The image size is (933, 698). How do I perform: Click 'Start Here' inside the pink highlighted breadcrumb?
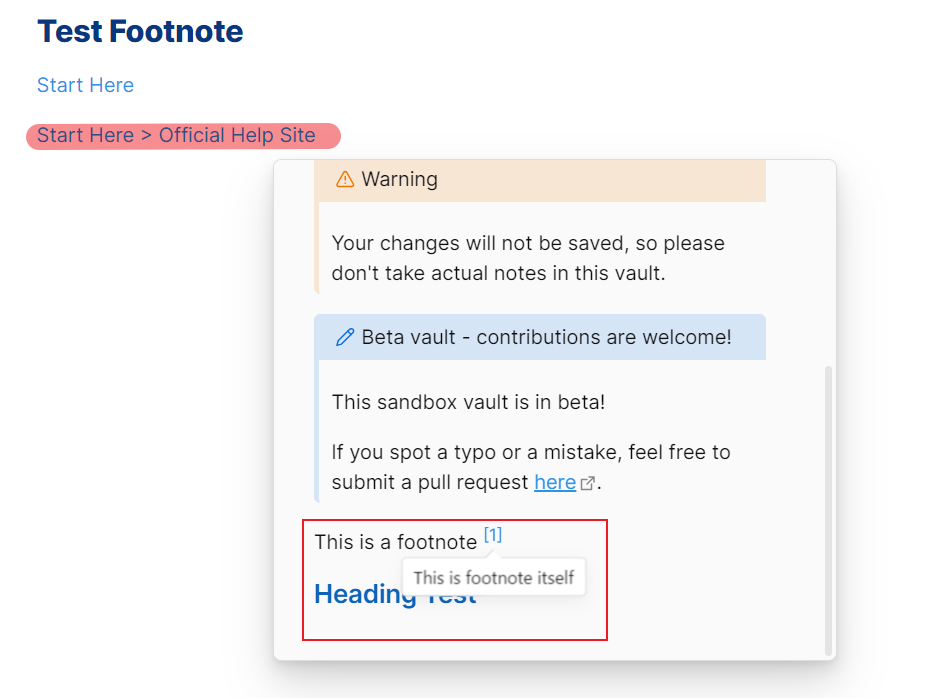[85, 136]
